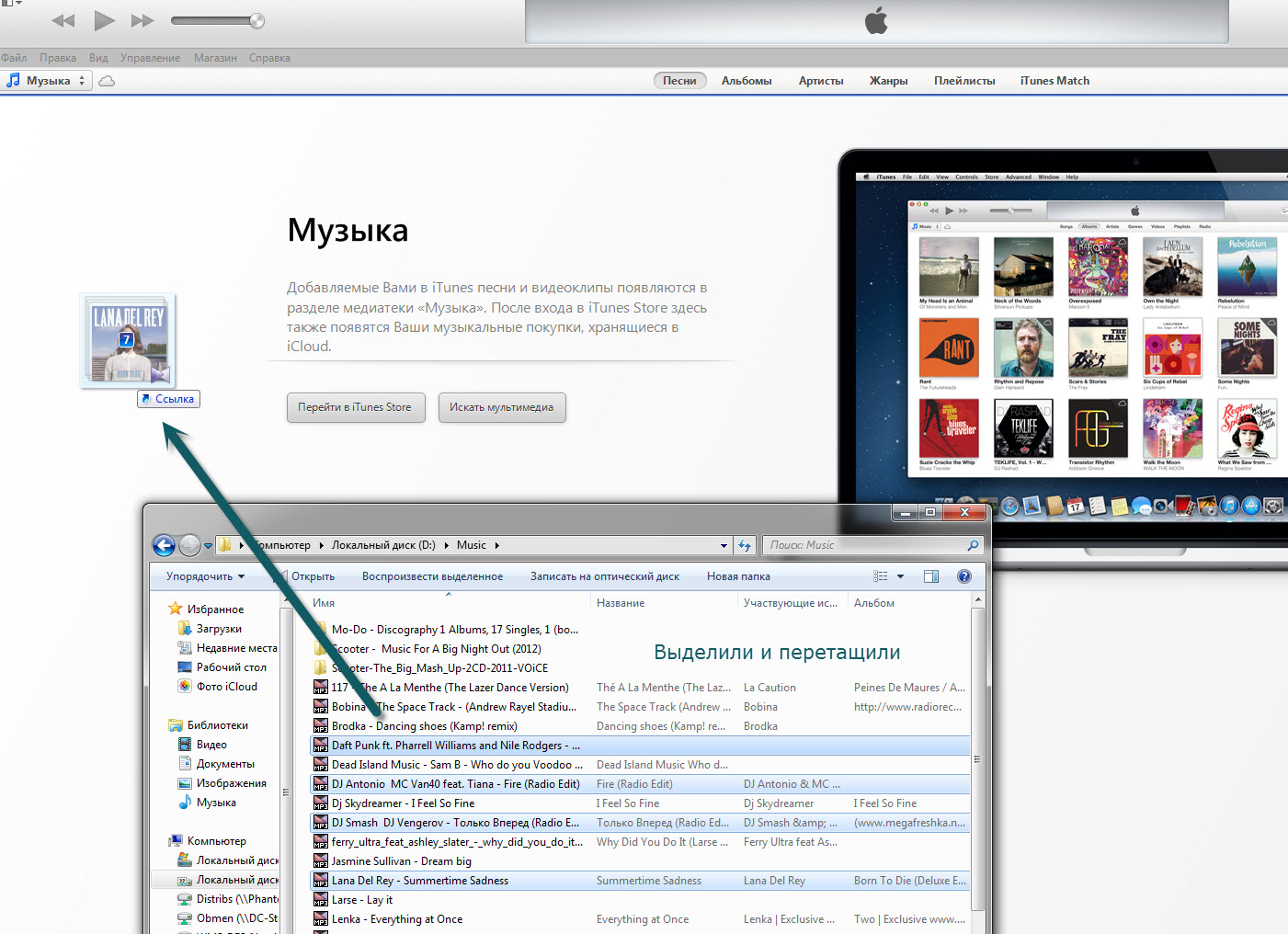Click Записать на оптический диск
The image size is (1288, 934).
[x=605, y=576]
